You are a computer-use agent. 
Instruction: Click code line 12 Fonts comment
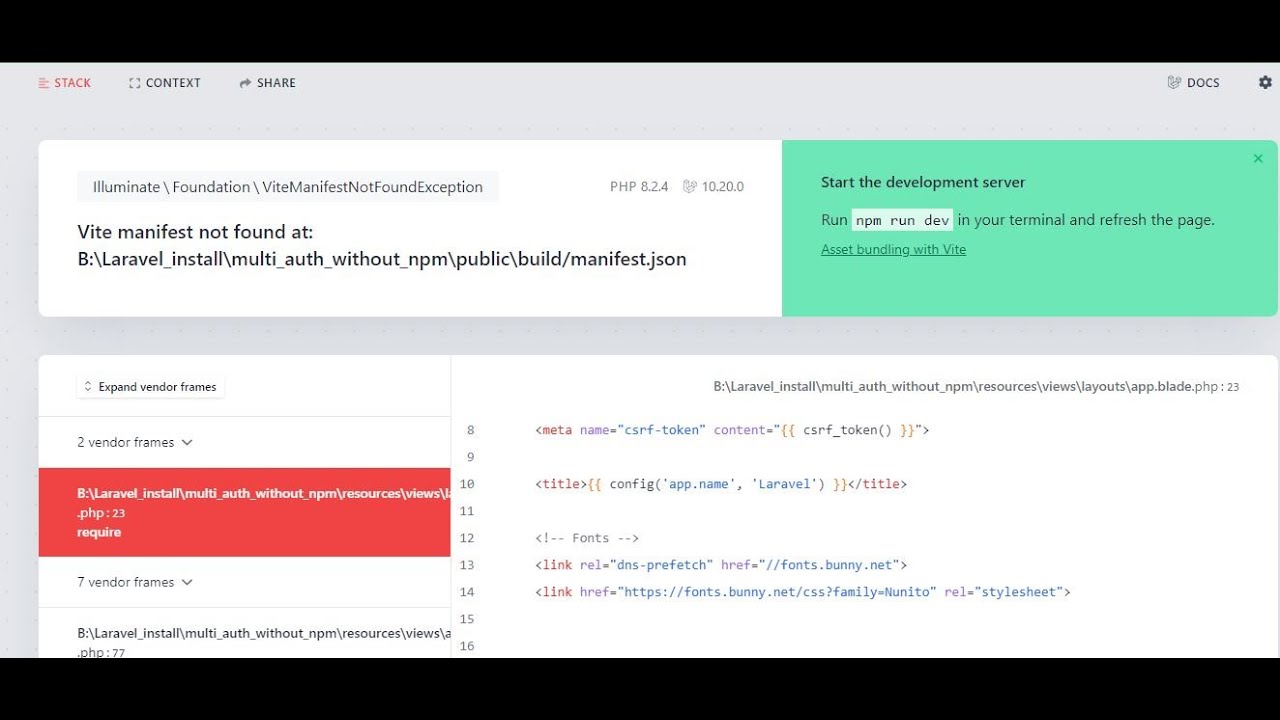click(x=587, y=538)
